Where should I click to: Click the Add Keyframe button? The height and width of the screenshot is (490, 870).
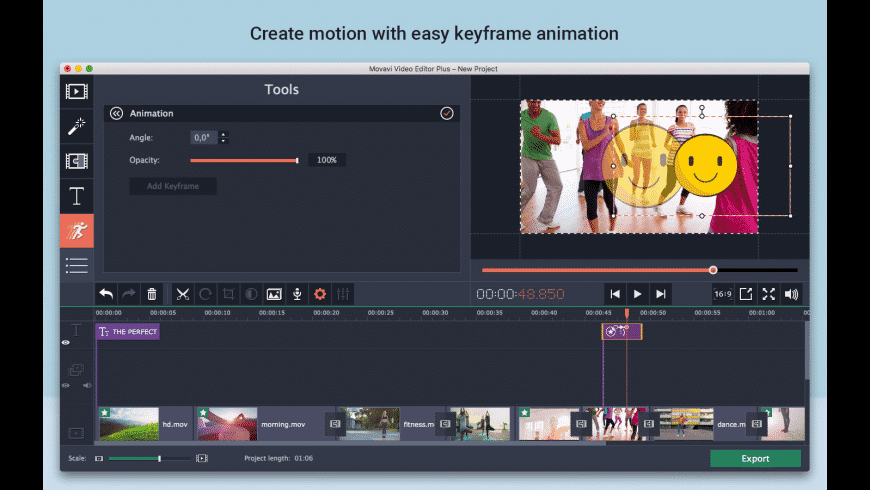click(173, 186)
